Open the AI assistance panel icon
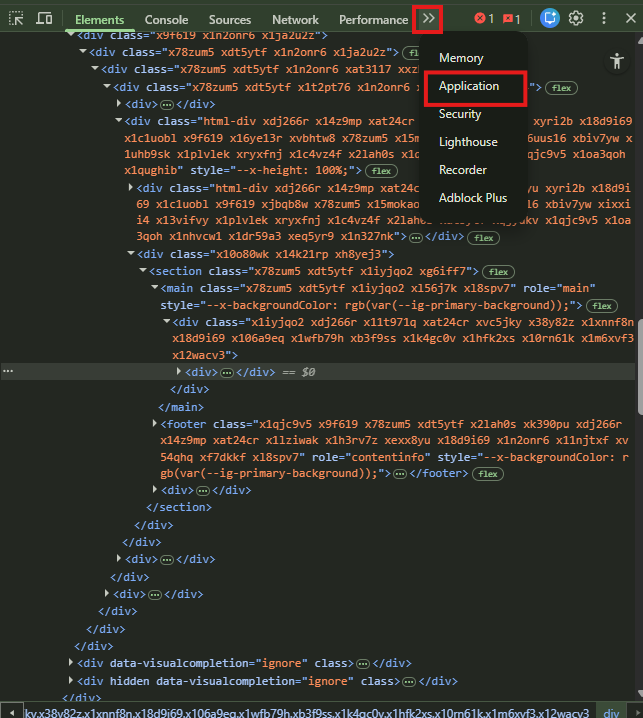The width and height of the screenshot is (643, 718). tap(550, 18)
